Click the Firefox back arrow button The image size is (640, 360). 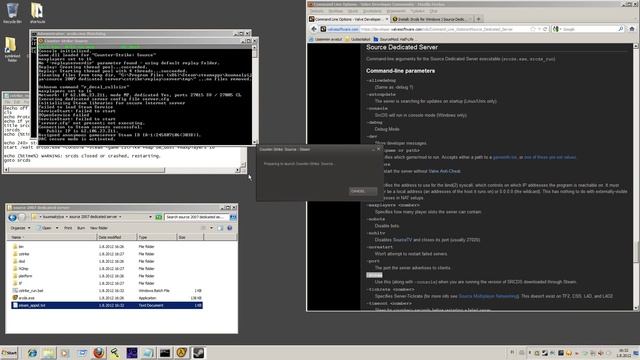[x=314, y=29]
